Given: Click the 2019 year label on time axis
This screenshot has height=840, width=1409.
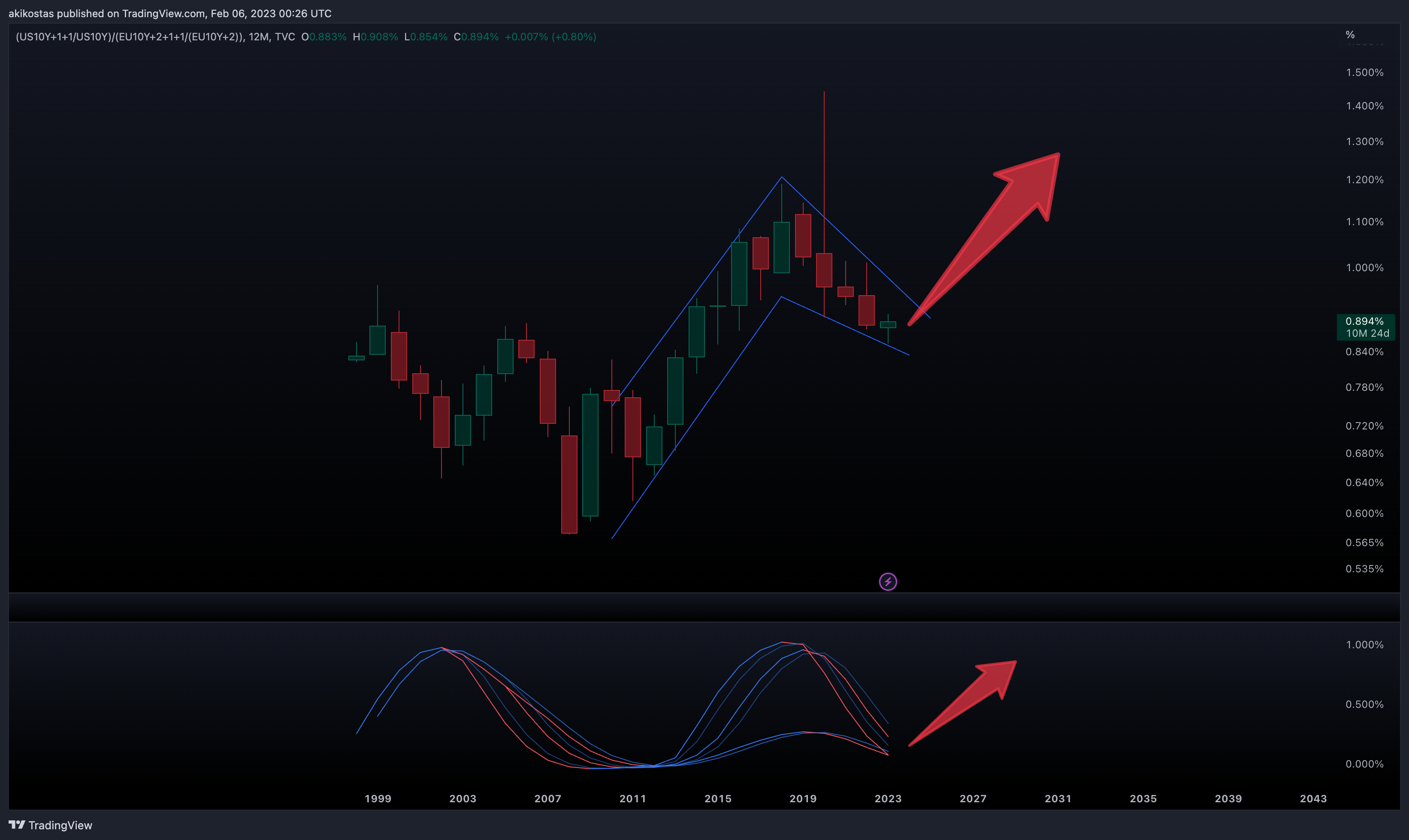Looking at the screenshot, I should (803, 798).
